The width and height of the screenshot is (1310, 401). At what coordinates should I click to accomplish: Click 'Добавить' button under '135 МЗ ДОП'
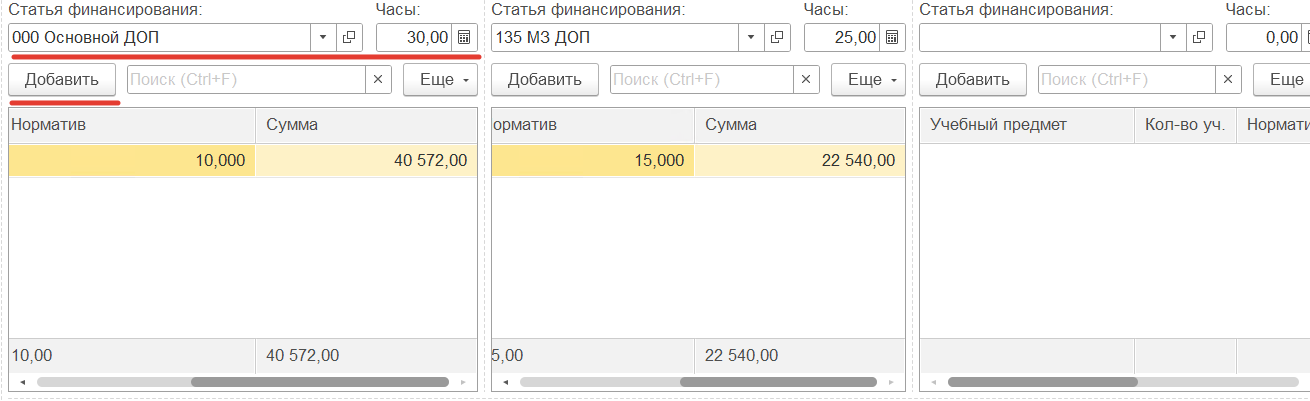545,80
